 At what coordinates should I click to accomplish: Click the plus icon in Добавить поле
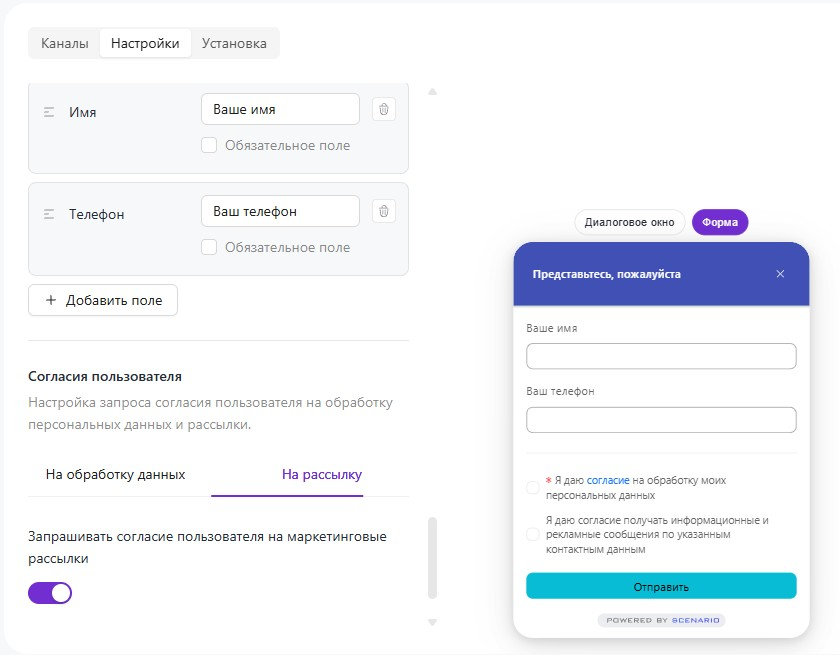tap(50, 300)
